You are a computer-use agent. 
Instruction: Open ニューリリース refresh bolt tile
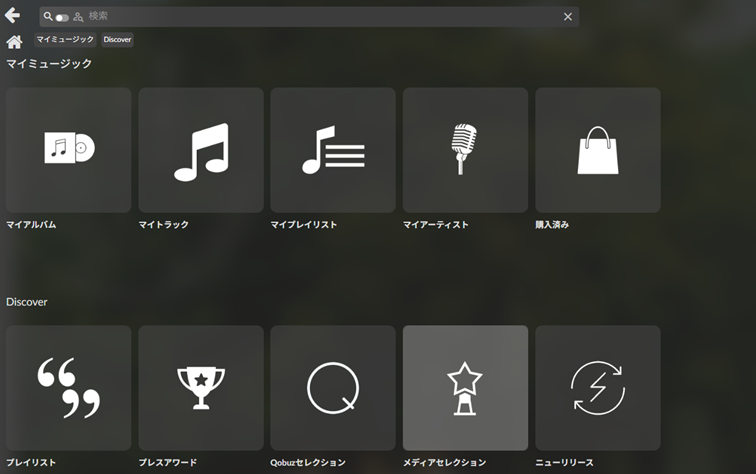(598, 388)
